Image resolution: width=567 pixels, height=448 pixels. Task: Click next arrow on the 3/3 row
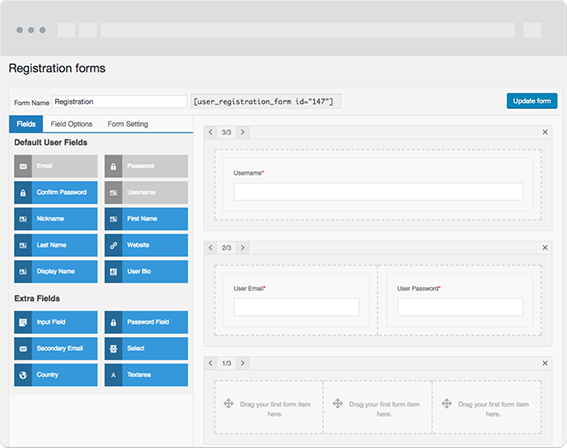coord(243,132)
